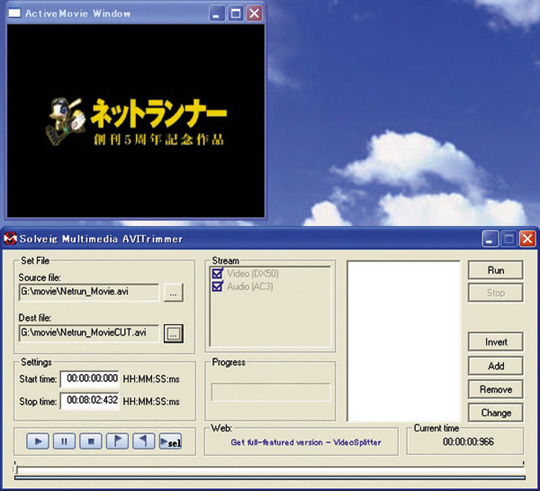Start playback with the play button
Viewport: 540px width, 491px height.
[38, 441]
